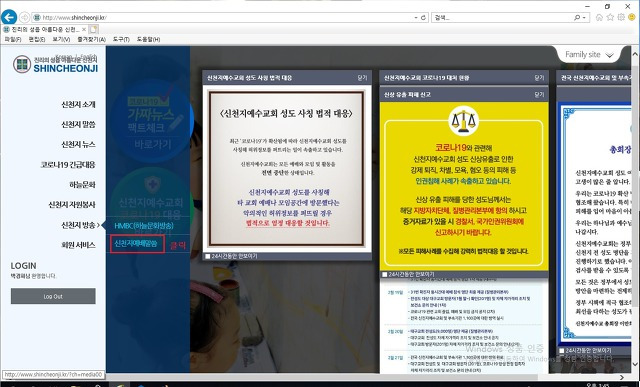Check 24시간동안 안보이기 under legal response popup
The width and height of the screenshot is (640, 387).
[208, 256]
